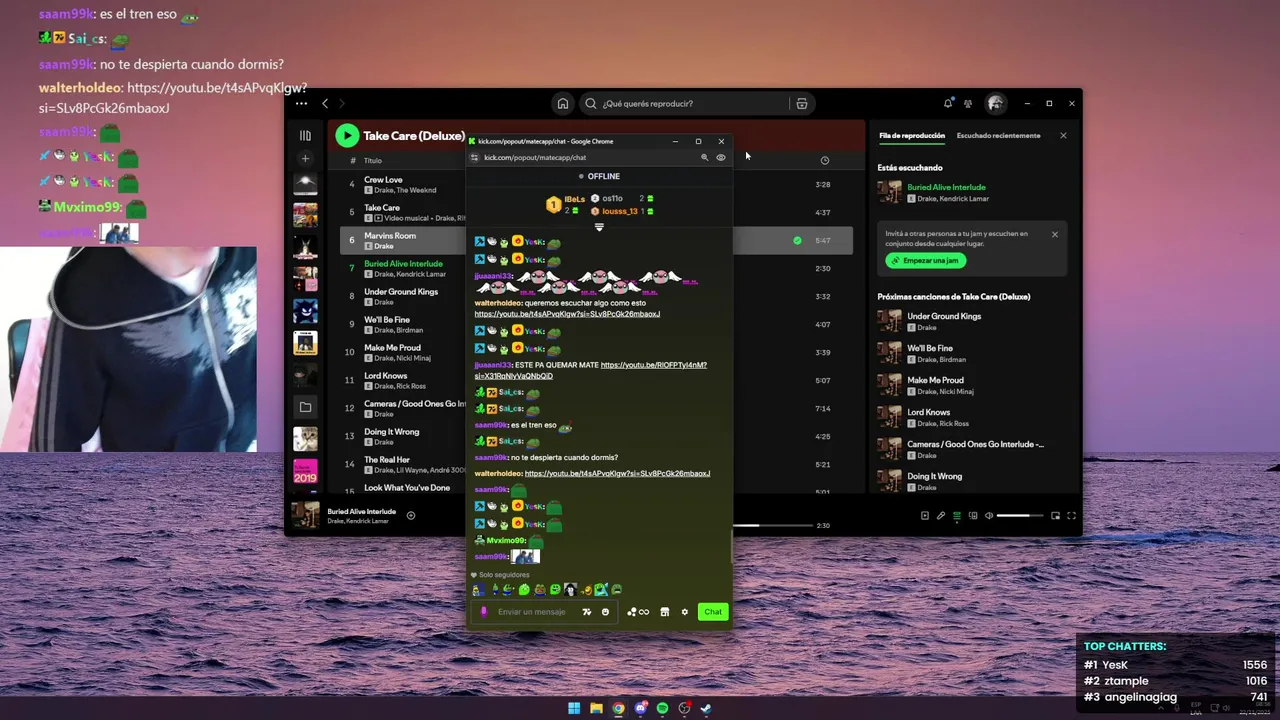Click the eye icon in Chrome address bar

720,157
